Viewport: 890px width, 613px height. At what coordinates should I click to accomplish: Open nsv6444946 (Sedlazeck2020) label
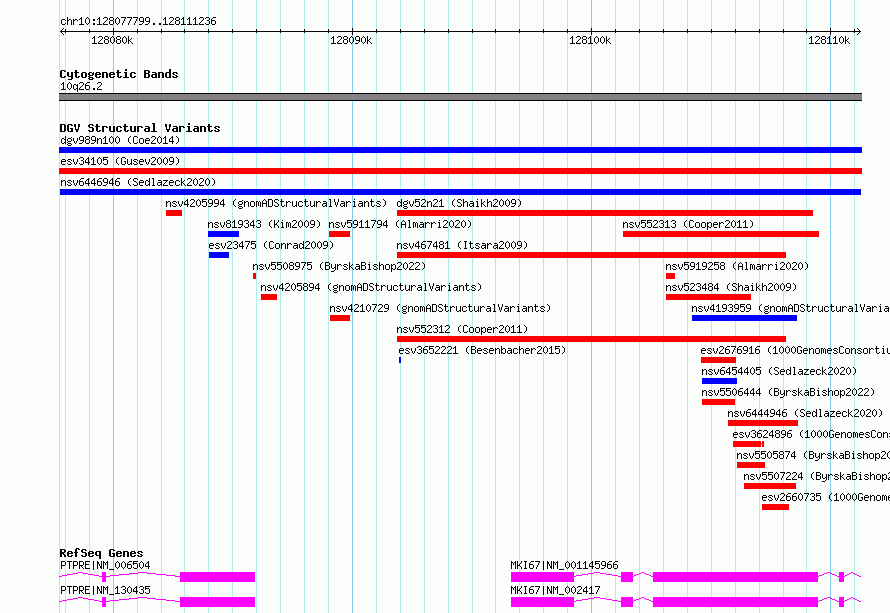[805, 413]
